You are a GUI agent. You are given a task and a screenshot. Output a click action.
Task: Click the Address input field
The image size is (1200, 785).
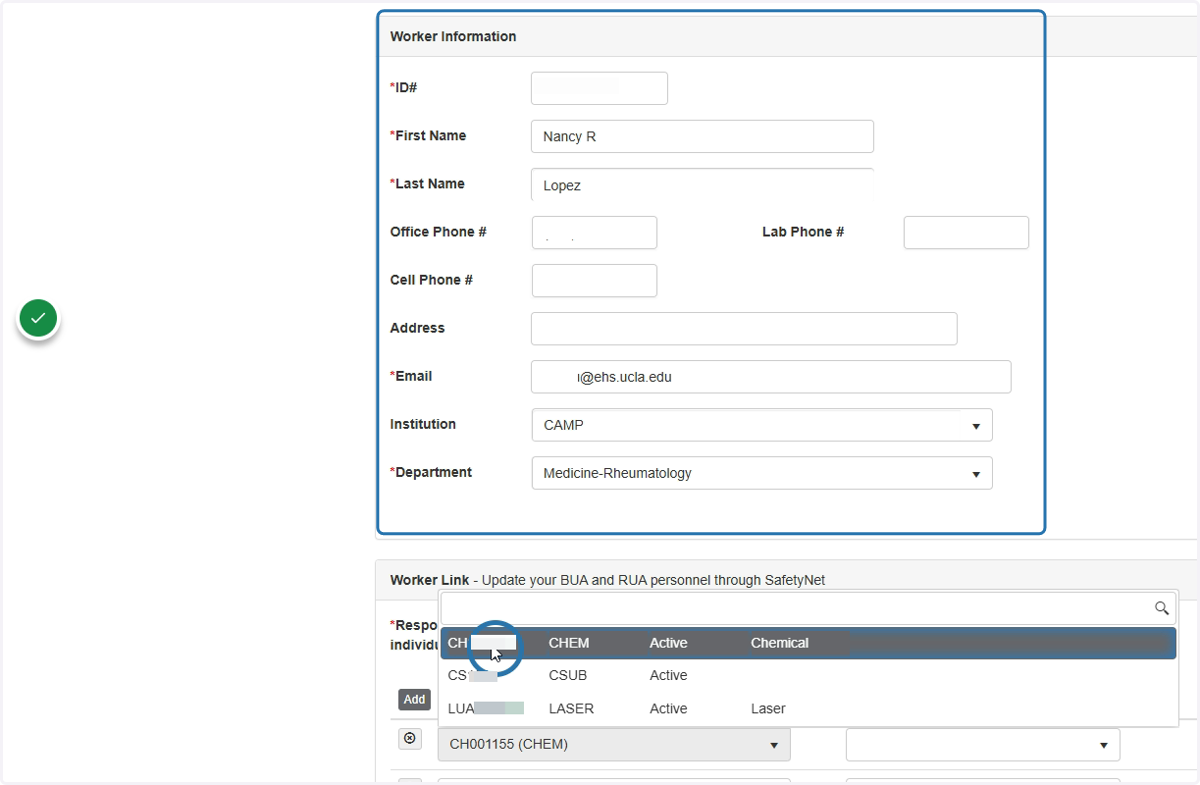coord(744,328)
